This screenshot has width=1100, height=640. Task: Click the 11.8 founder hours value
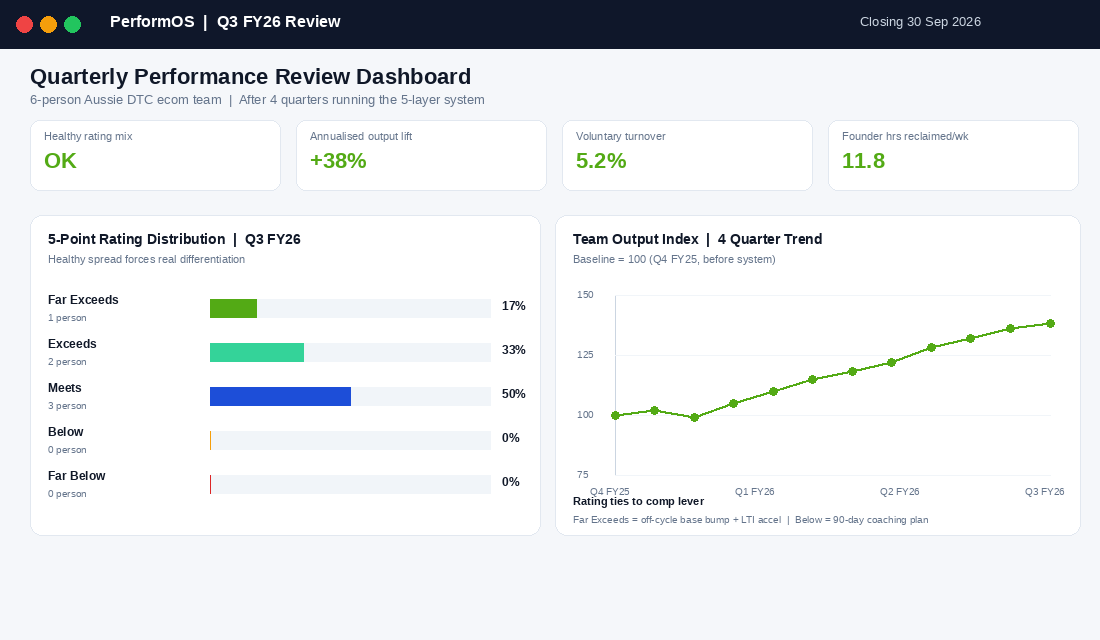tap(863, 161)
